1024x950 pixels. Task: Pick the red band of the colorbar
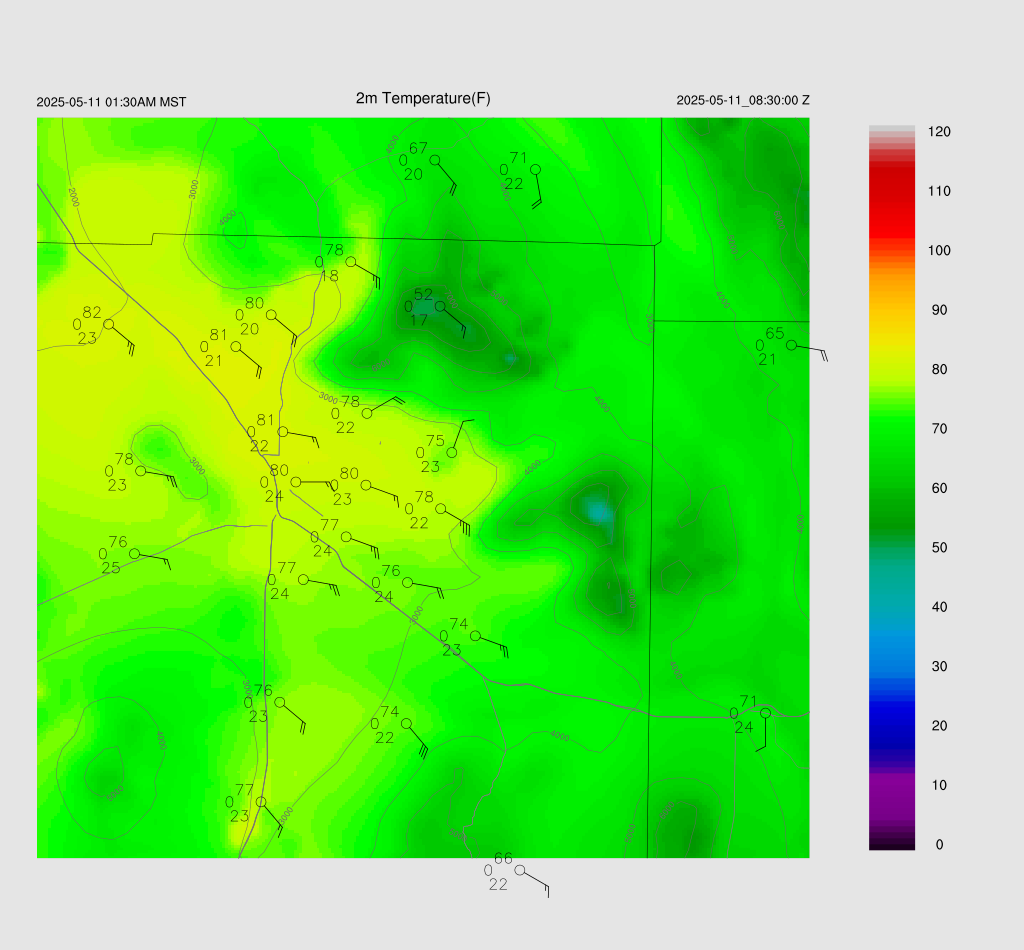[891, 202]
